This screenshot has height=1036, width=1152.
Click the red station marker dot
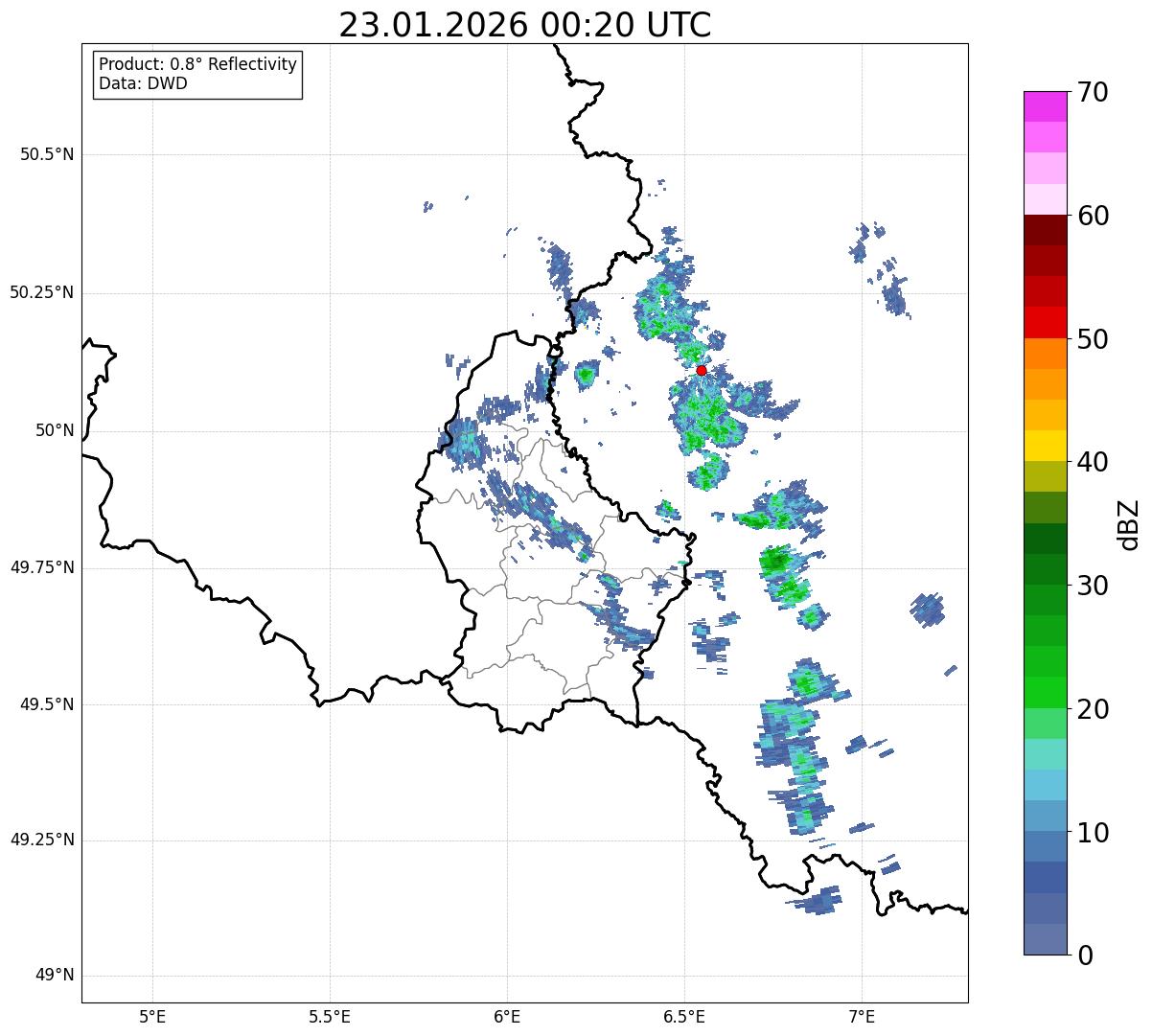pos(702,370)
